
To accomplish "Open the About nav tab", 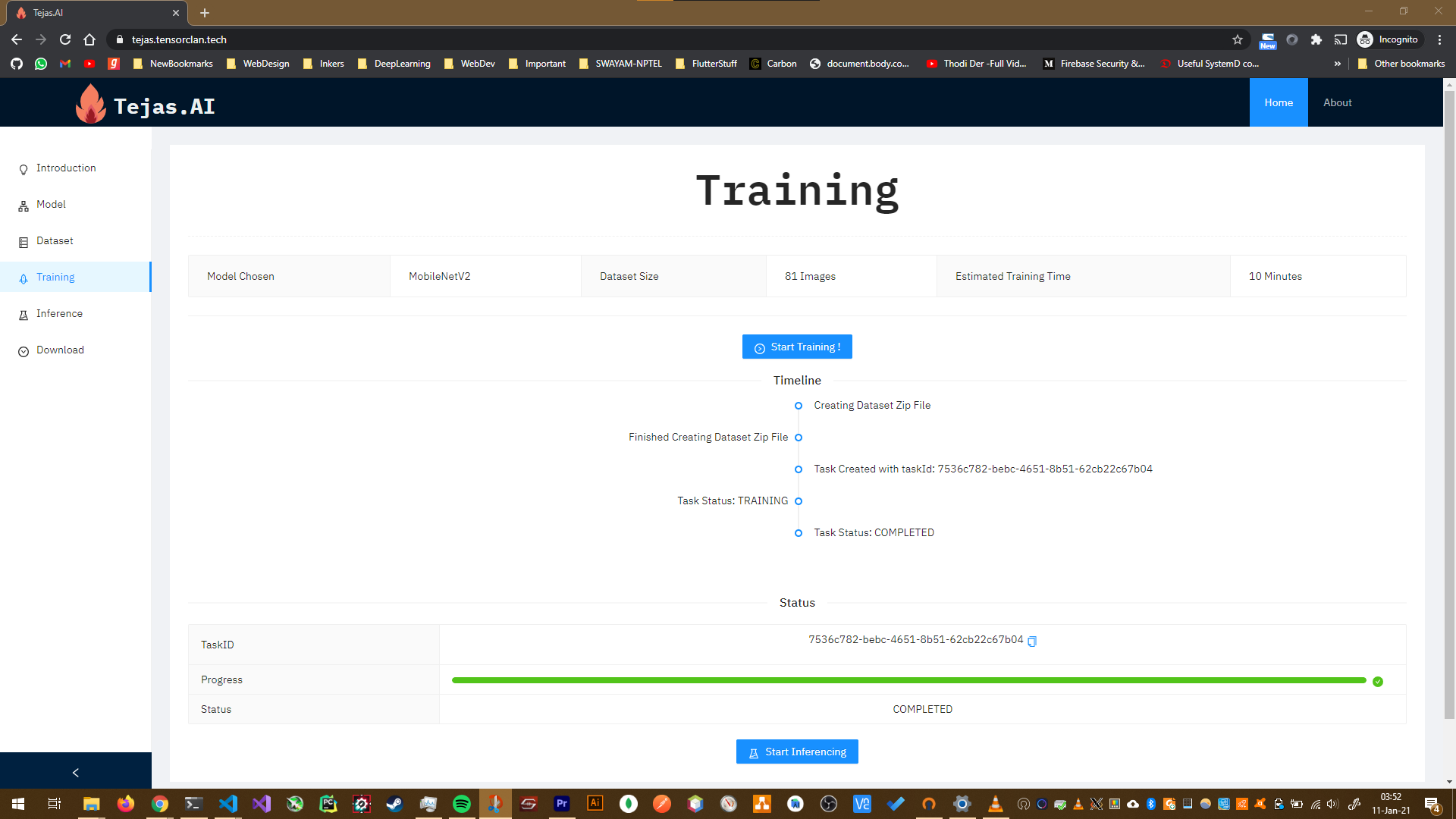I will (1337, 102).
